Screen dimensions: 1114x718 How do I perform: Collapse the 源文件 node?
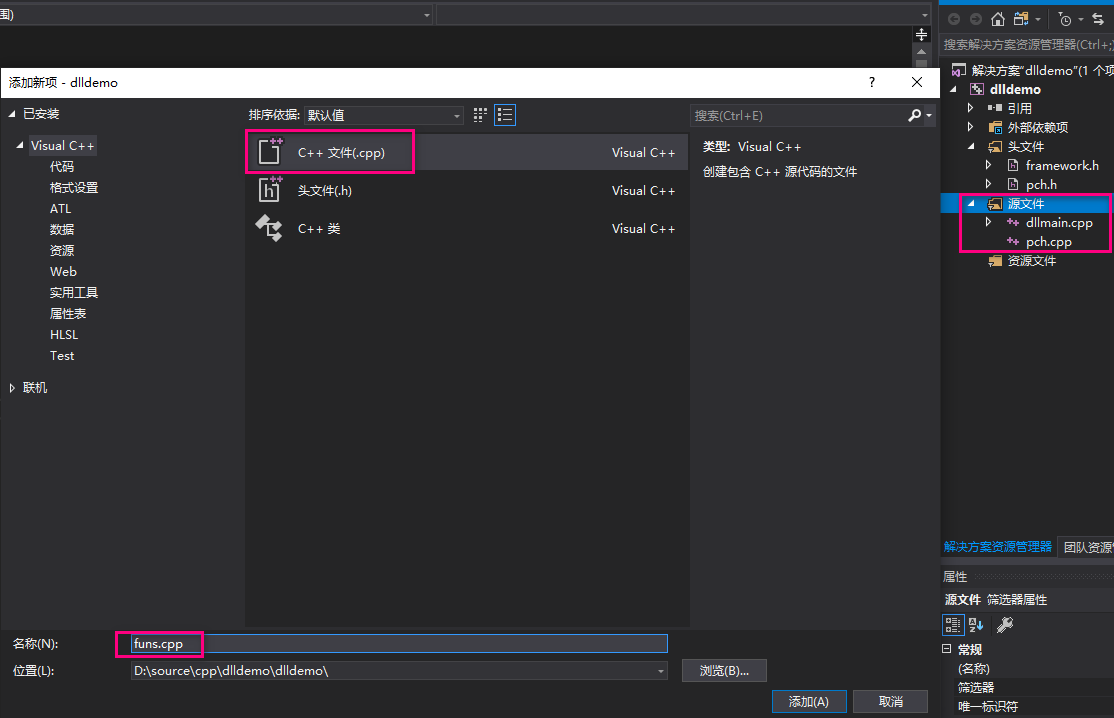coord(971,203)
